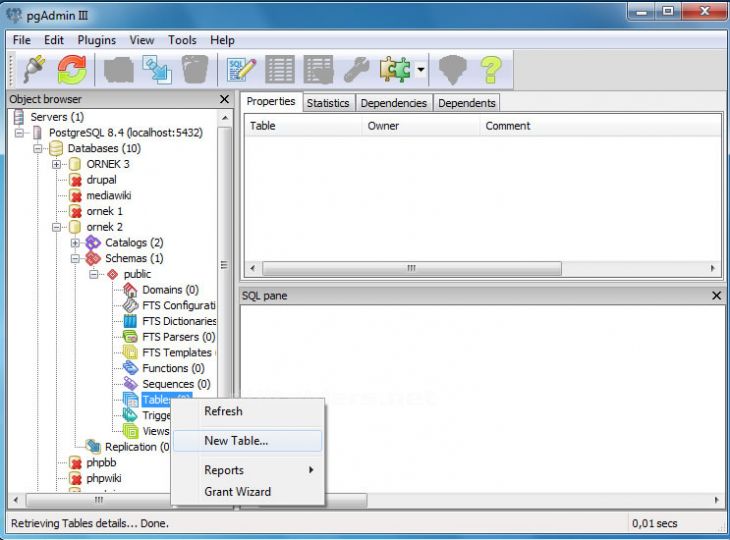
Task: Select the Databases (10) node
Action: pyautogui.click(x=104, y=148)
